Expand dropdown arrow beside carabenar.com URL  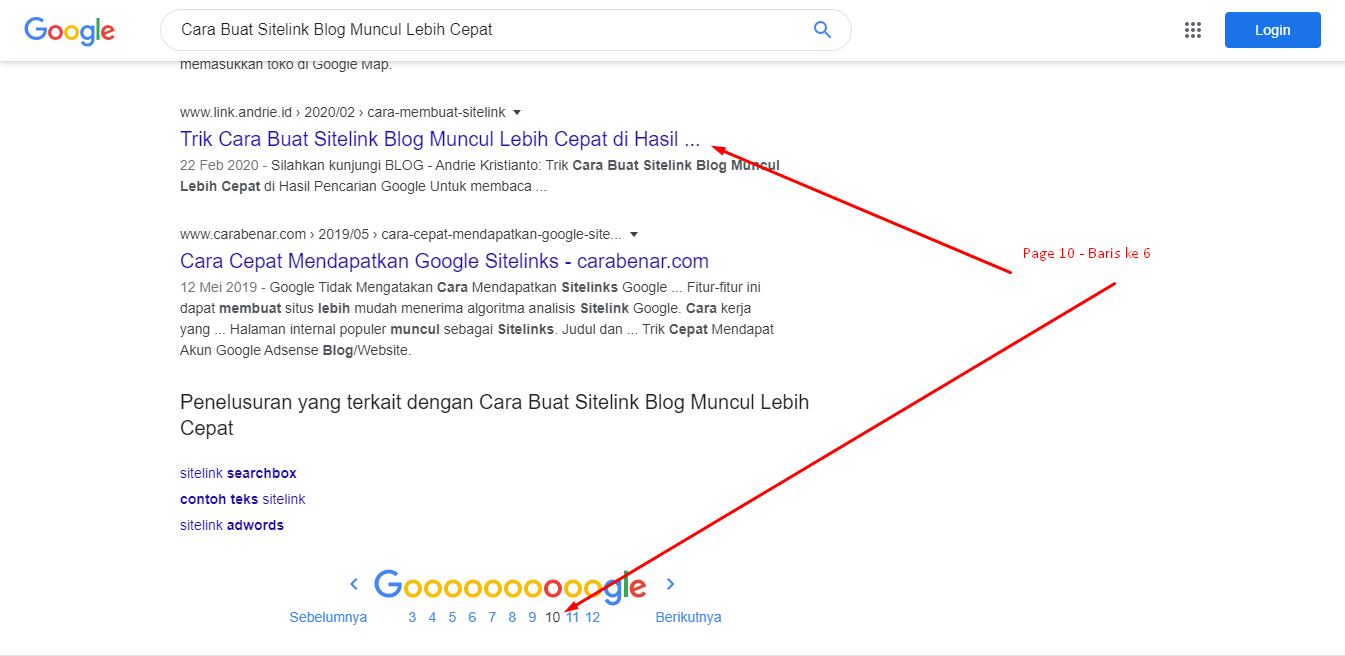click(x=633, y=235)
